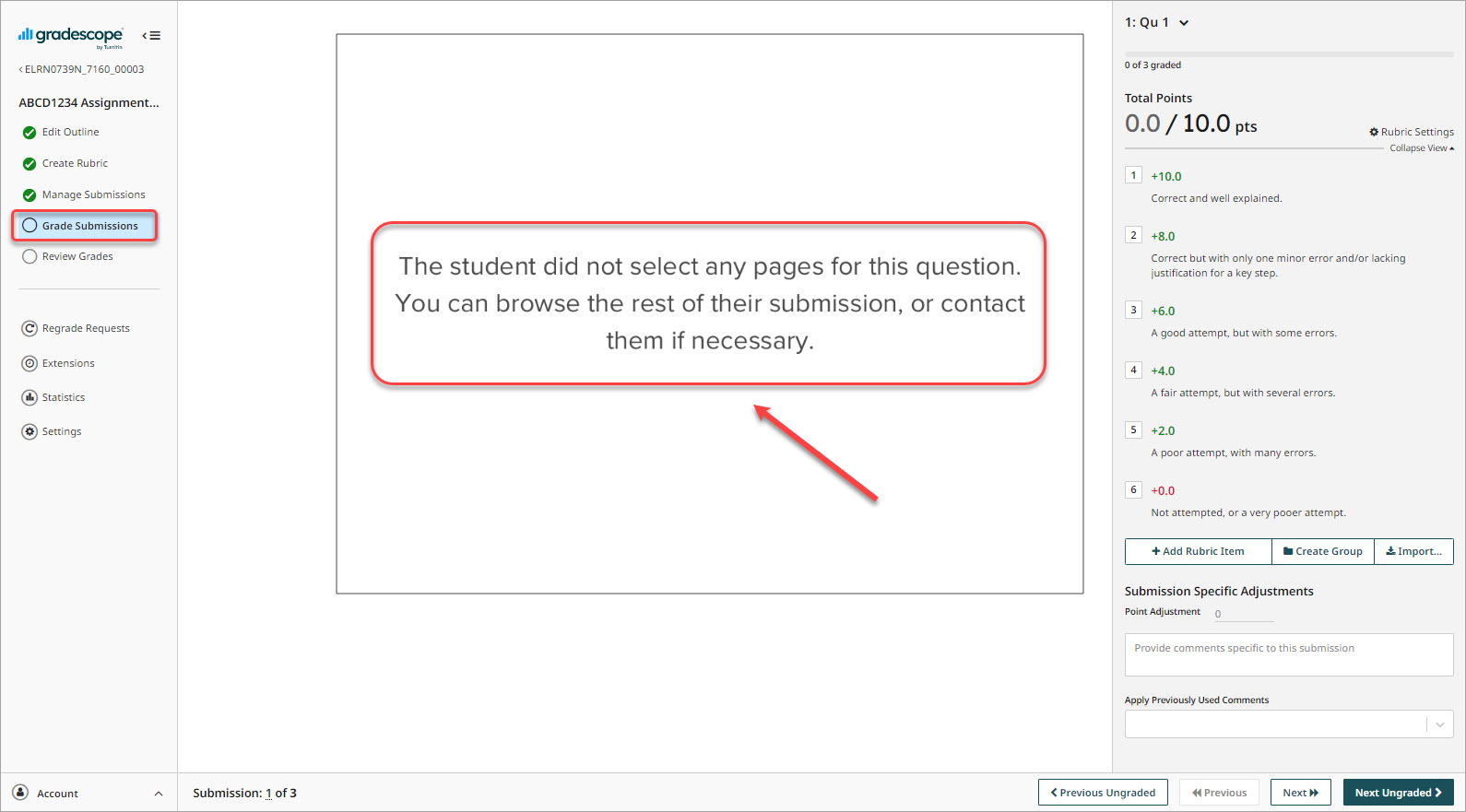1466x812 pixels.
Task: Click the disabled Previous button
Action: pos(1219,793)
